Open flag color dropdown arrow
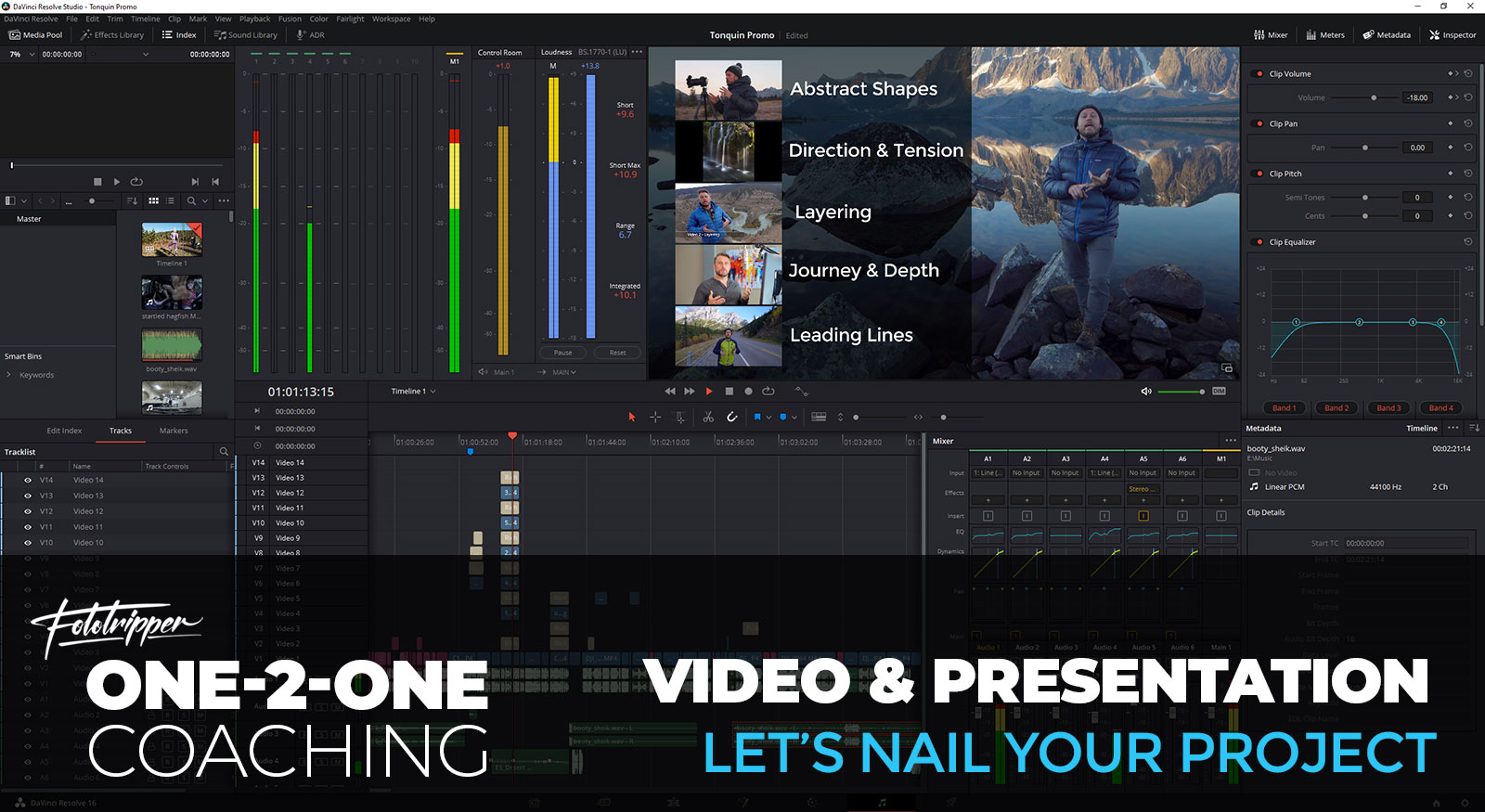The width and height of the screenshot is (1485, 812). 768,418
